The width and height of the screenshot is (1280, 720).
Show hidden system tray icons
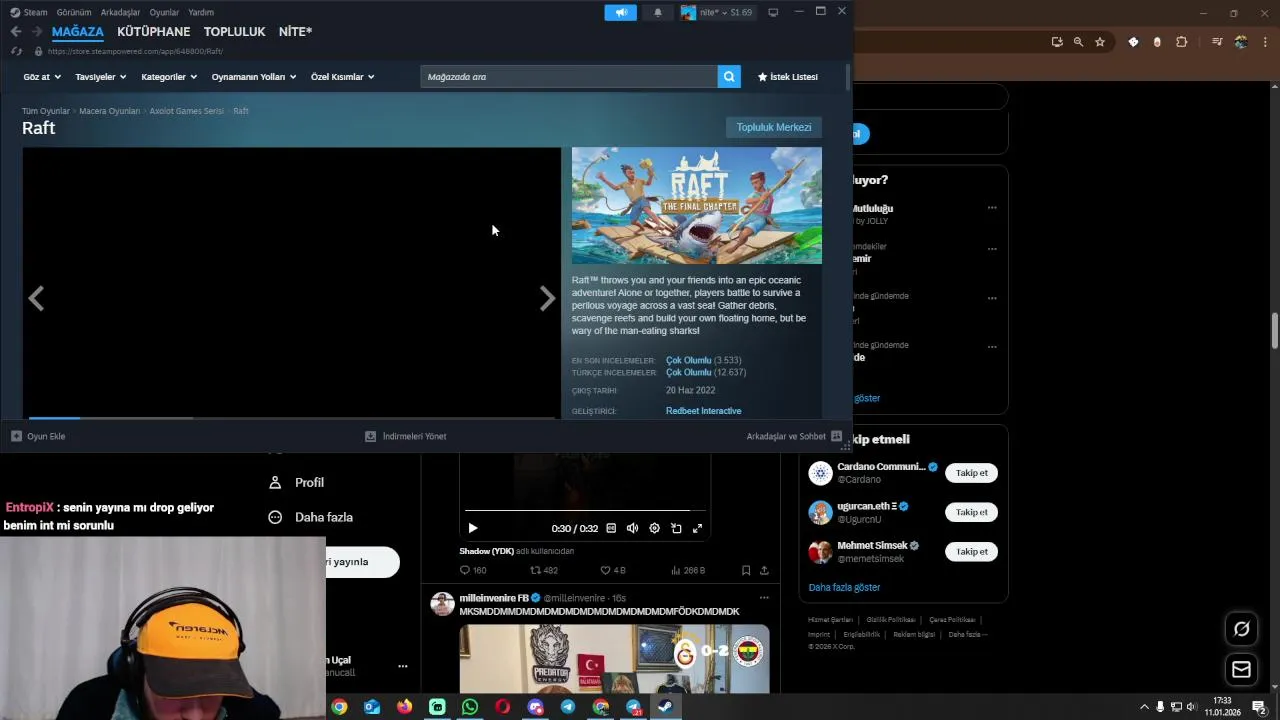[1144, 707]
